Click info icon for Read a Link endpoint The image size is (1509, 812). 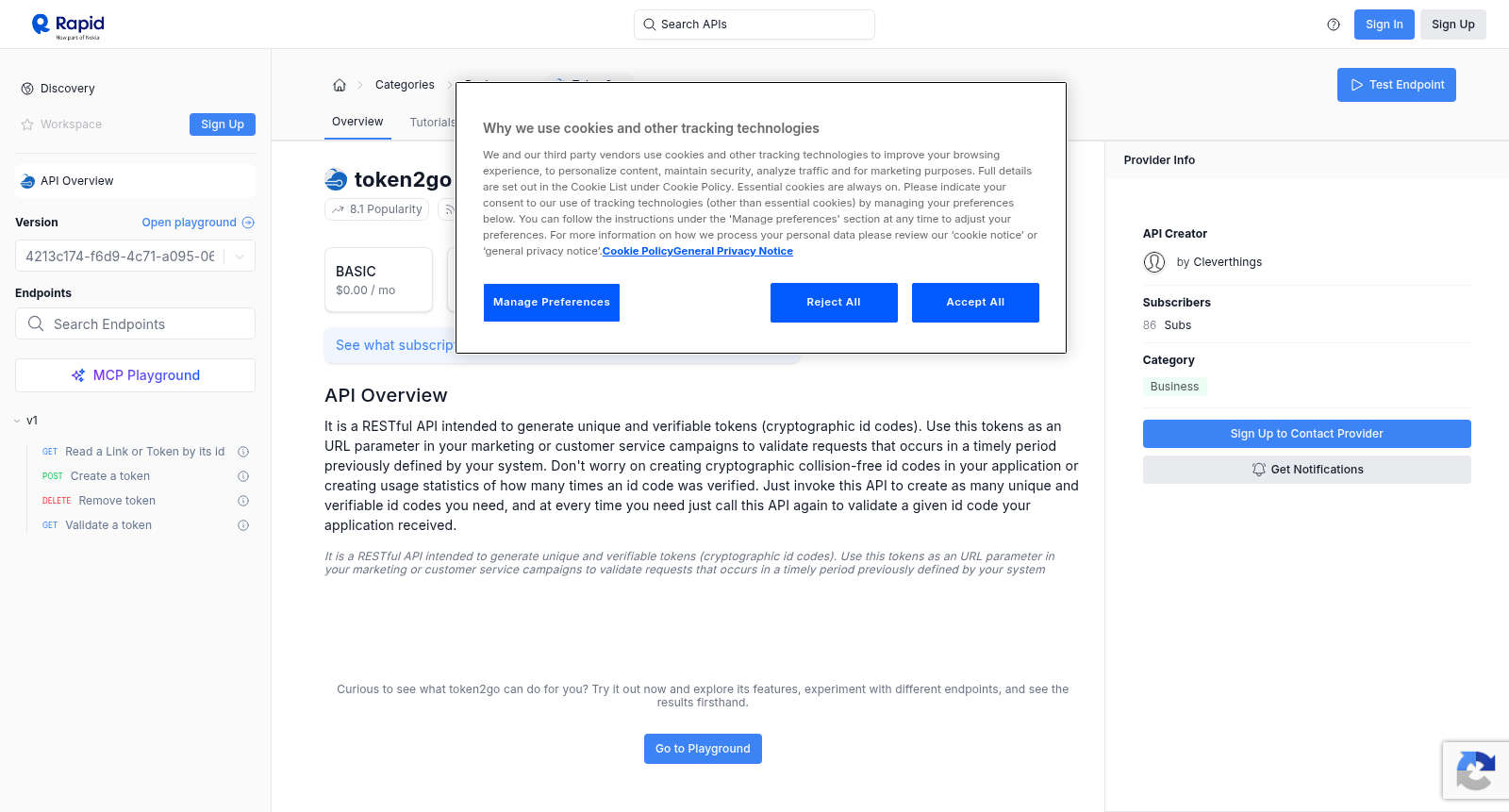click(243, 452)
